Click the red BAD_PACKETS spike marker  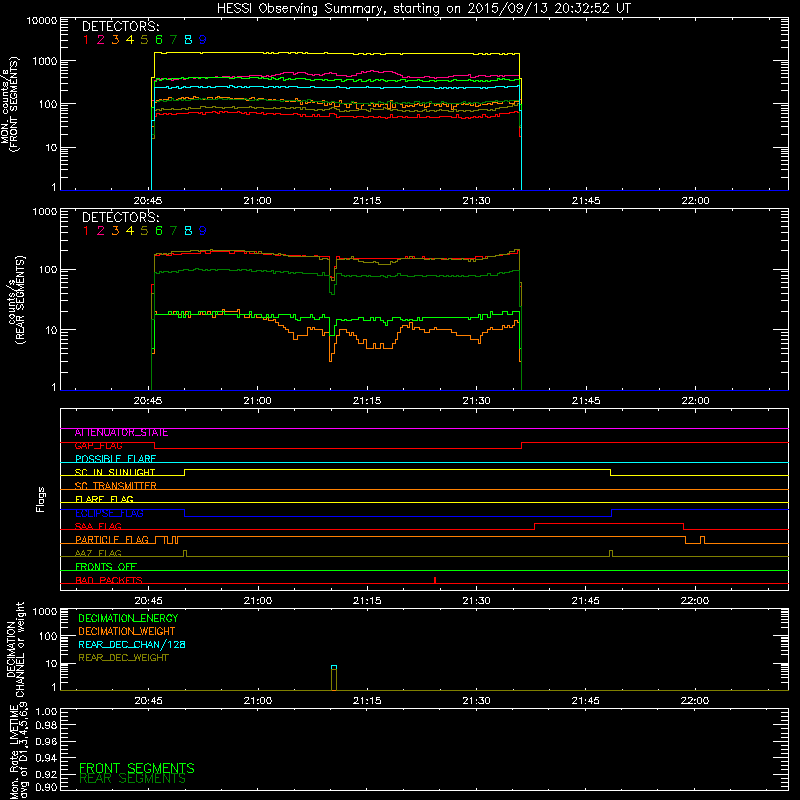pyautogui.click(x=435, y=580)
